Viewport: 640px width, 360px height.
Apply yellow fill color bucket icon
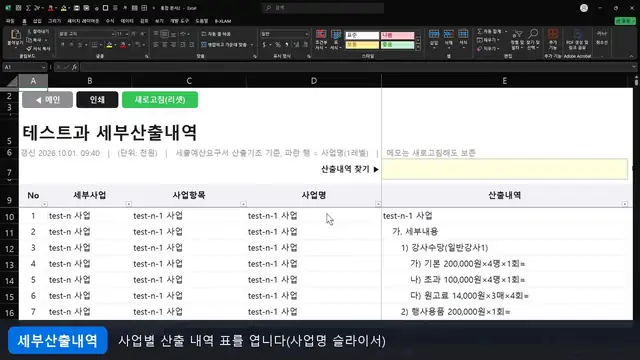[x=109, y=45]
